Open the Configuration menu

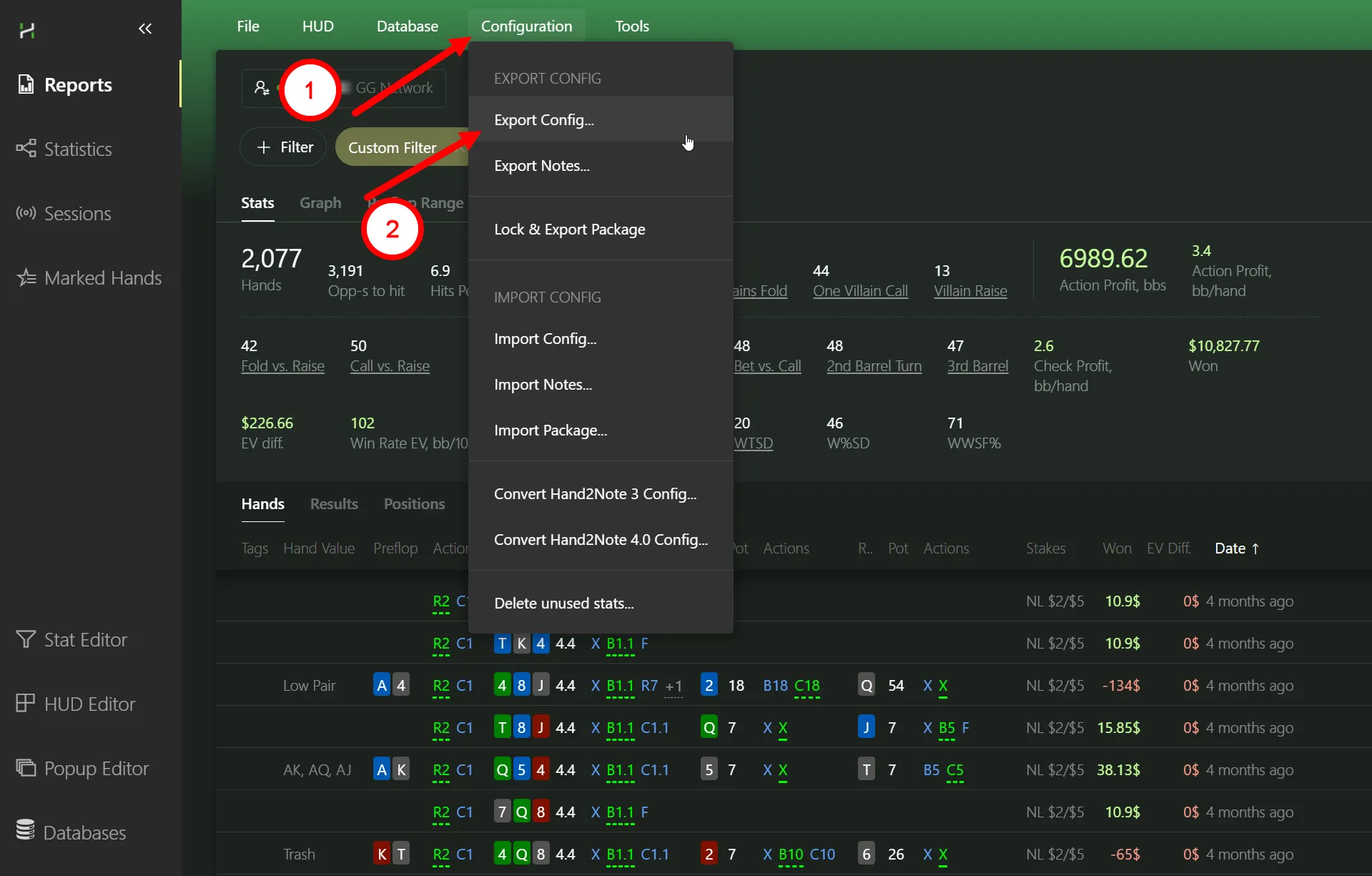pyautogui.click(x=526, y=26)
